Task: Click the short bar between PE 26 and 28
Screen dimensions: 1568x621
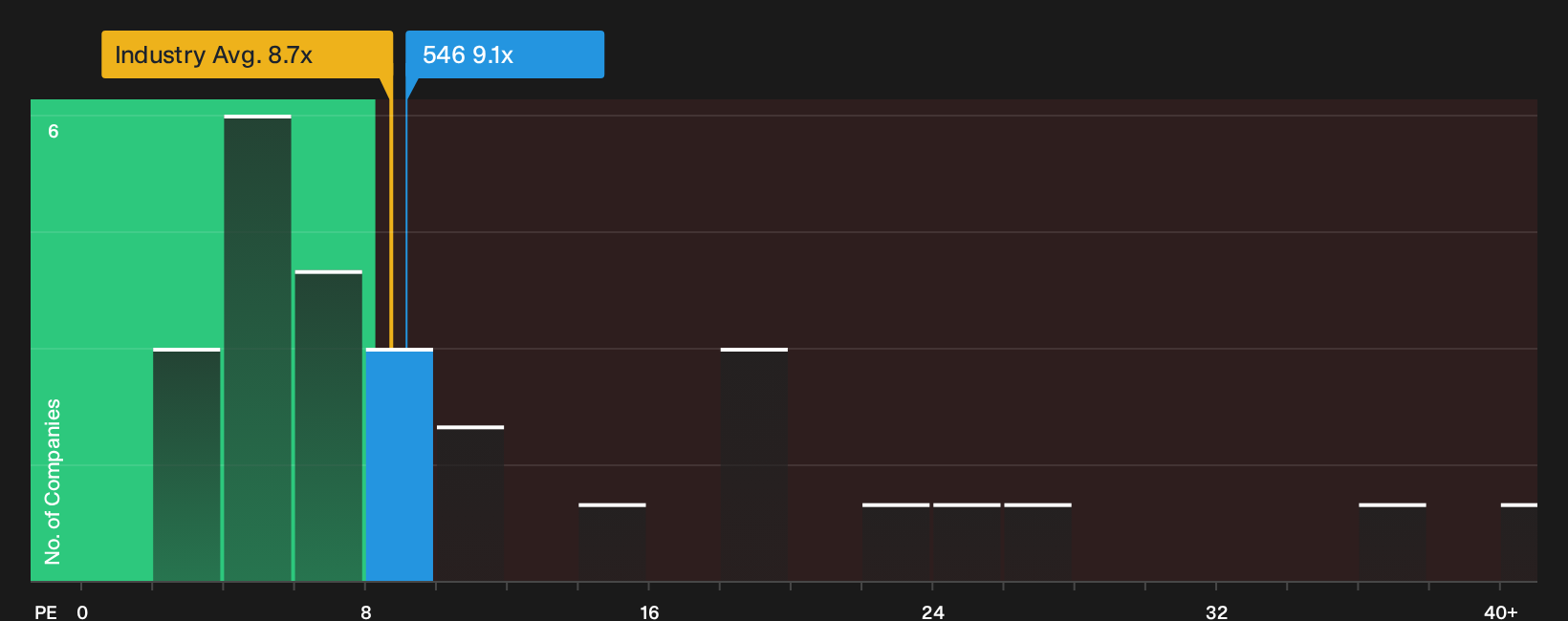Action: coord(1037,543)
